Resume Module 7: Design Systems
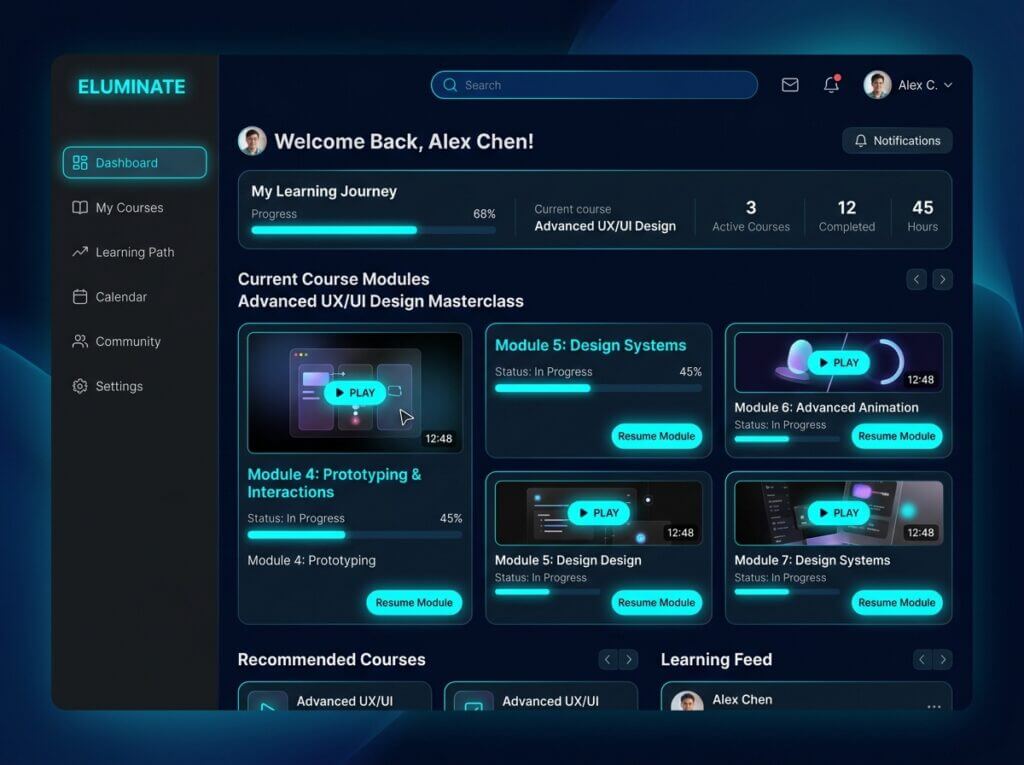 tap(897, 602)
